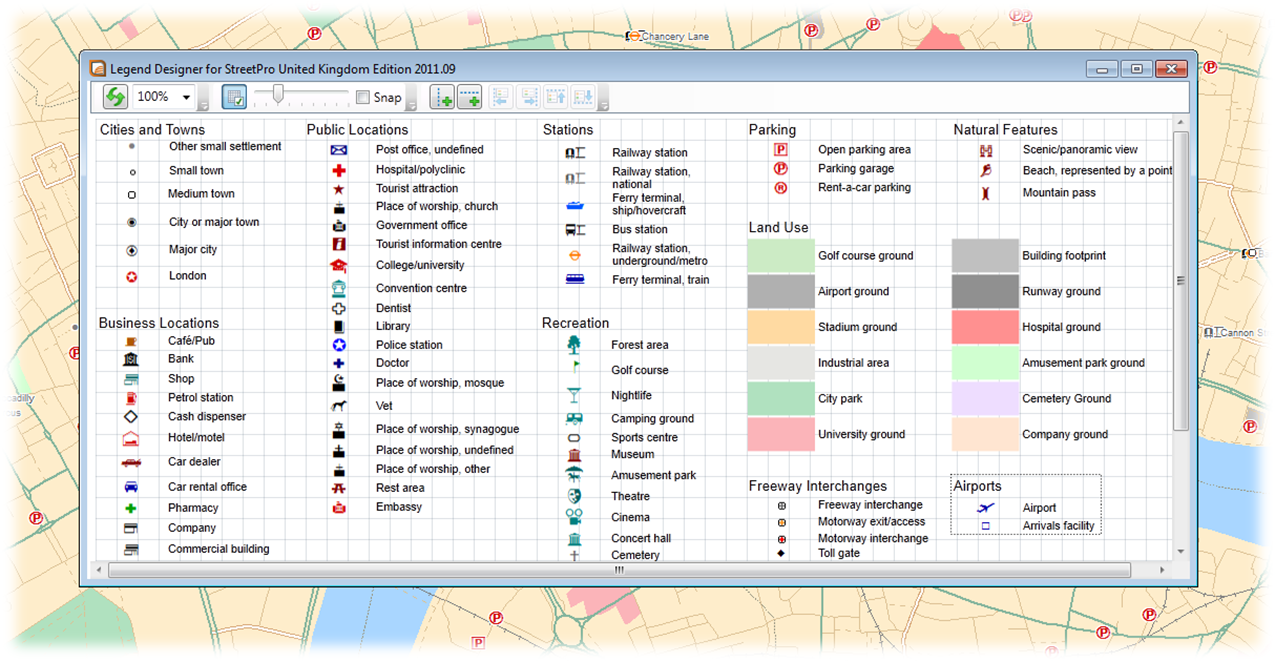Screen dimensions: 1276x663
Task: Click the Business Locations heading
Action: pos(158,323)
